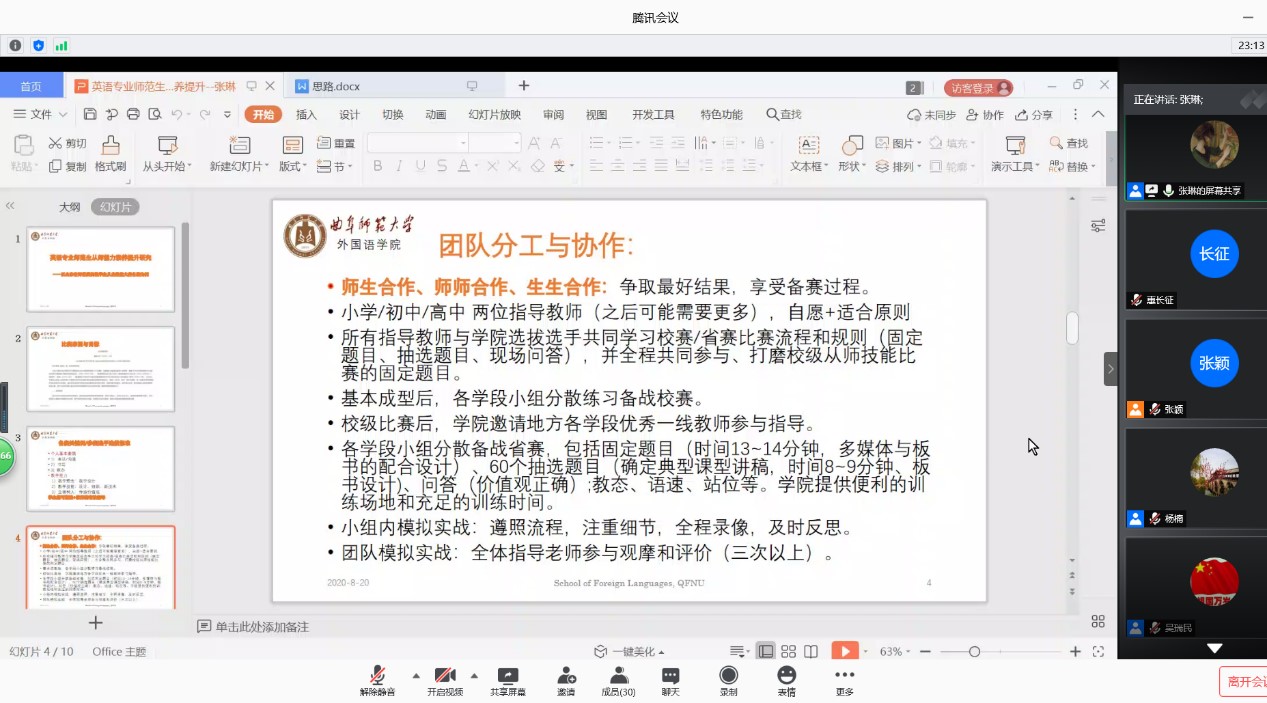Start recording with the 录制 icon
Screen dimensions: 1267x703
tap(728, 677)
